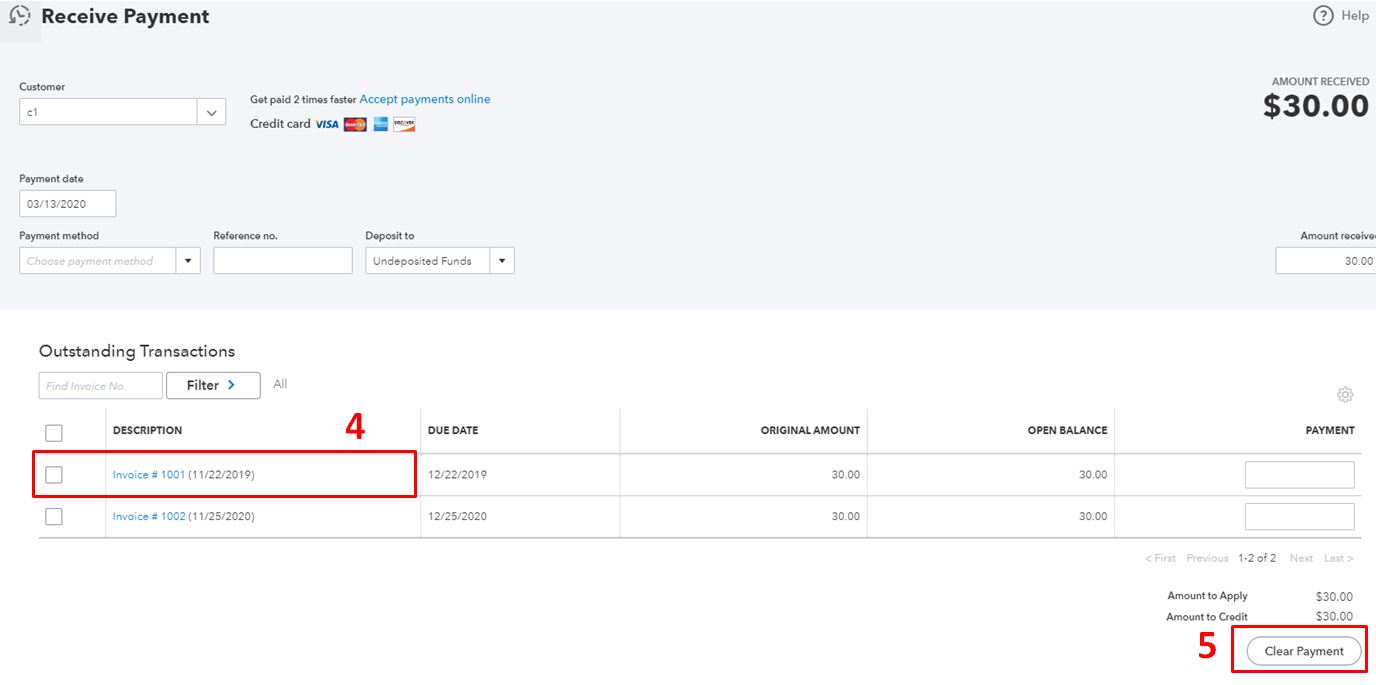Viewport: 1376px width, 685px height.
Task: Check the box for Invoice # 1001
Action: [x=54, y=474]
